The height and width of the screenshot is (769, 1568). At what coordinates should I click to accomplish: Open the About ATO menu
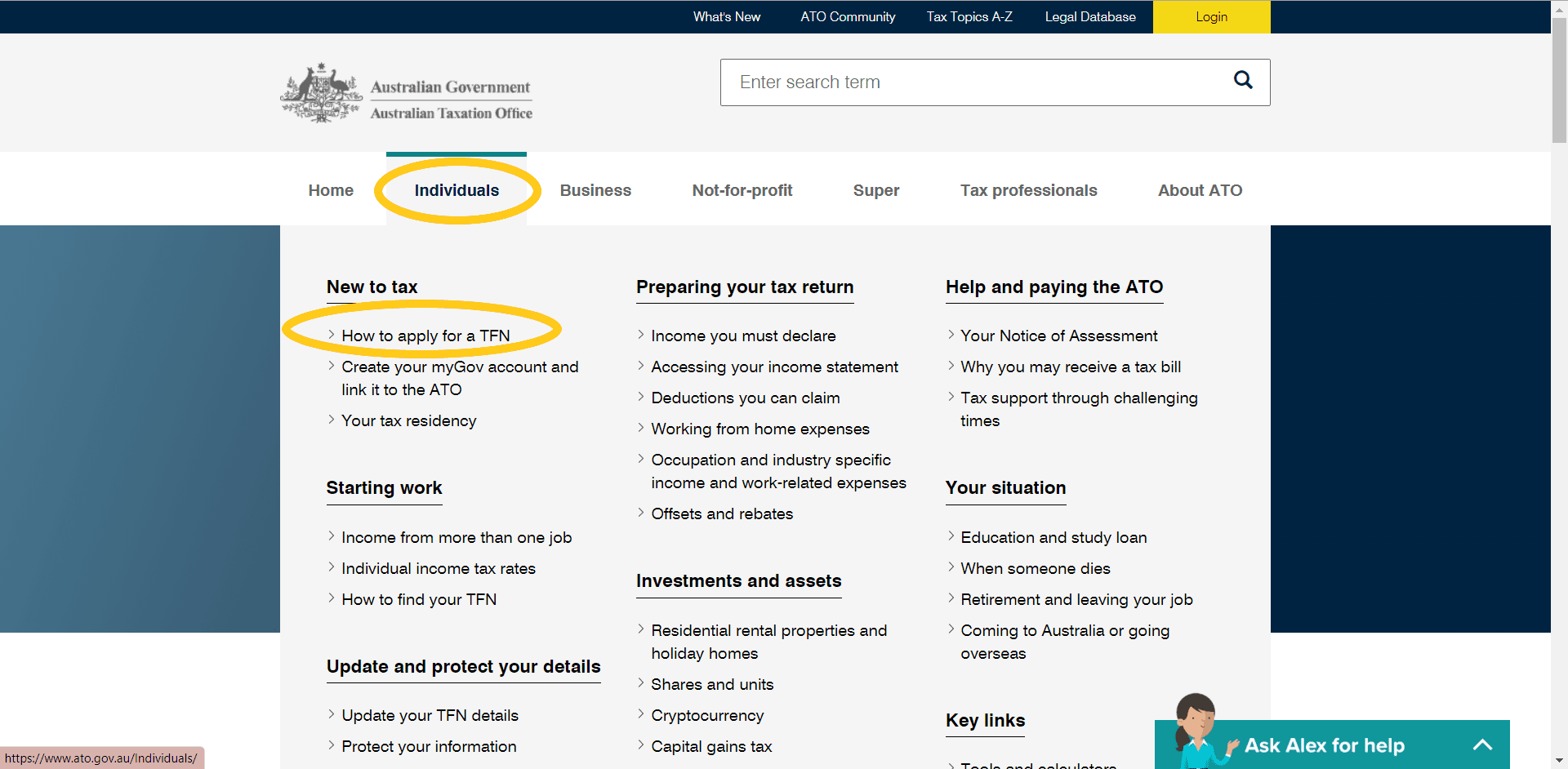tap(1200, 190)
